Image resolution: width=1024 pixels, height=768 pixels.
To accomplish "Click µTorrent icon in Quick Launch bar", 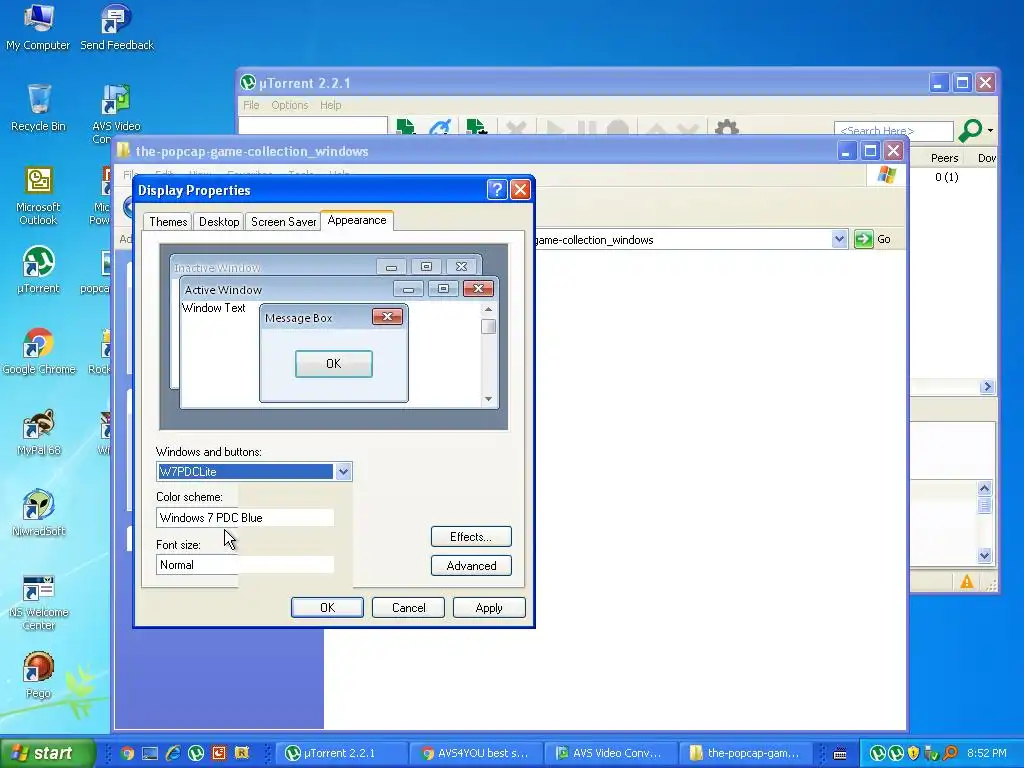I will pyautogui.click(x=196, y=753).
